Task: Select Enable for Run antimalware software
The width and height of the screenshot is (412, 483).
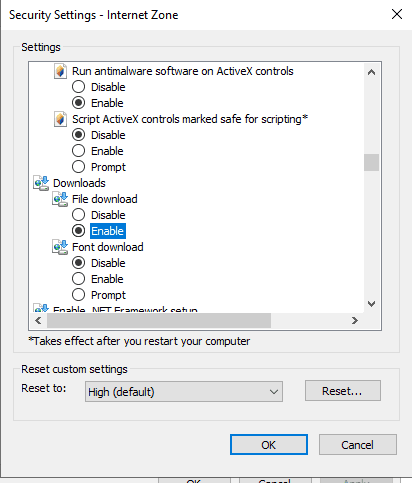Action: [78, 103]
